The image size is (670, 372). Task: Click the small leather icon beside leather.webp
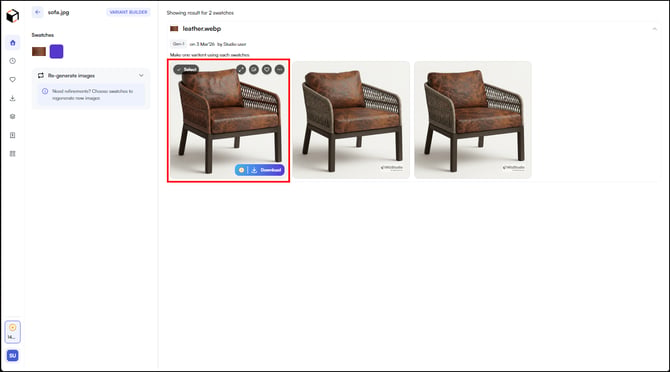click(174, 29)
